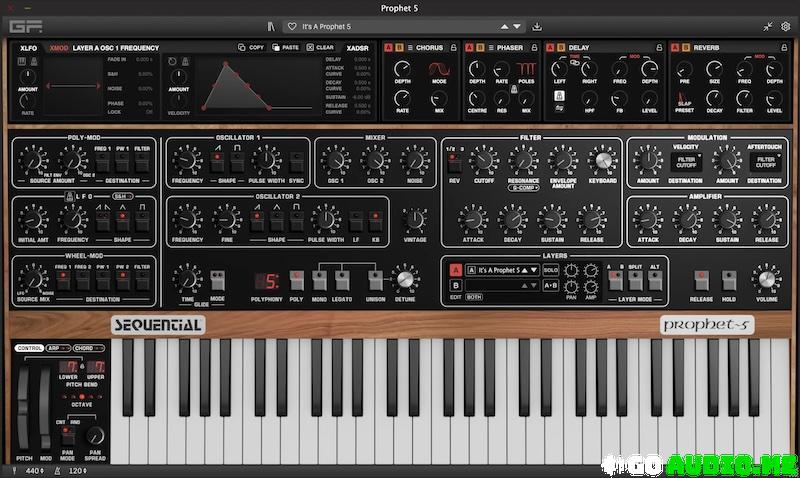Screen dimensions: 800x478
Task: Toggle Oscillator 2 LF switch
Action: click(356, 221)
